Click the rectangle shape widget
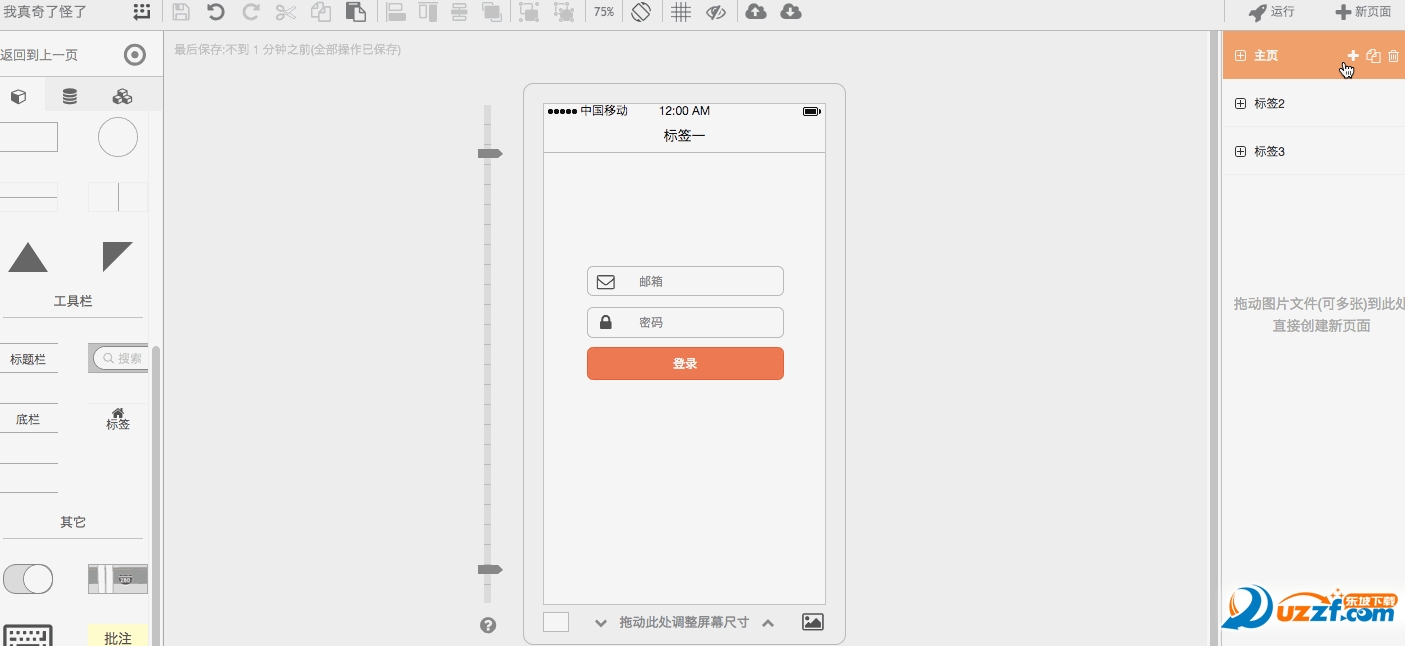Image resolution: width=1405 pixels, height=646 pixels. tap(28, 137)
